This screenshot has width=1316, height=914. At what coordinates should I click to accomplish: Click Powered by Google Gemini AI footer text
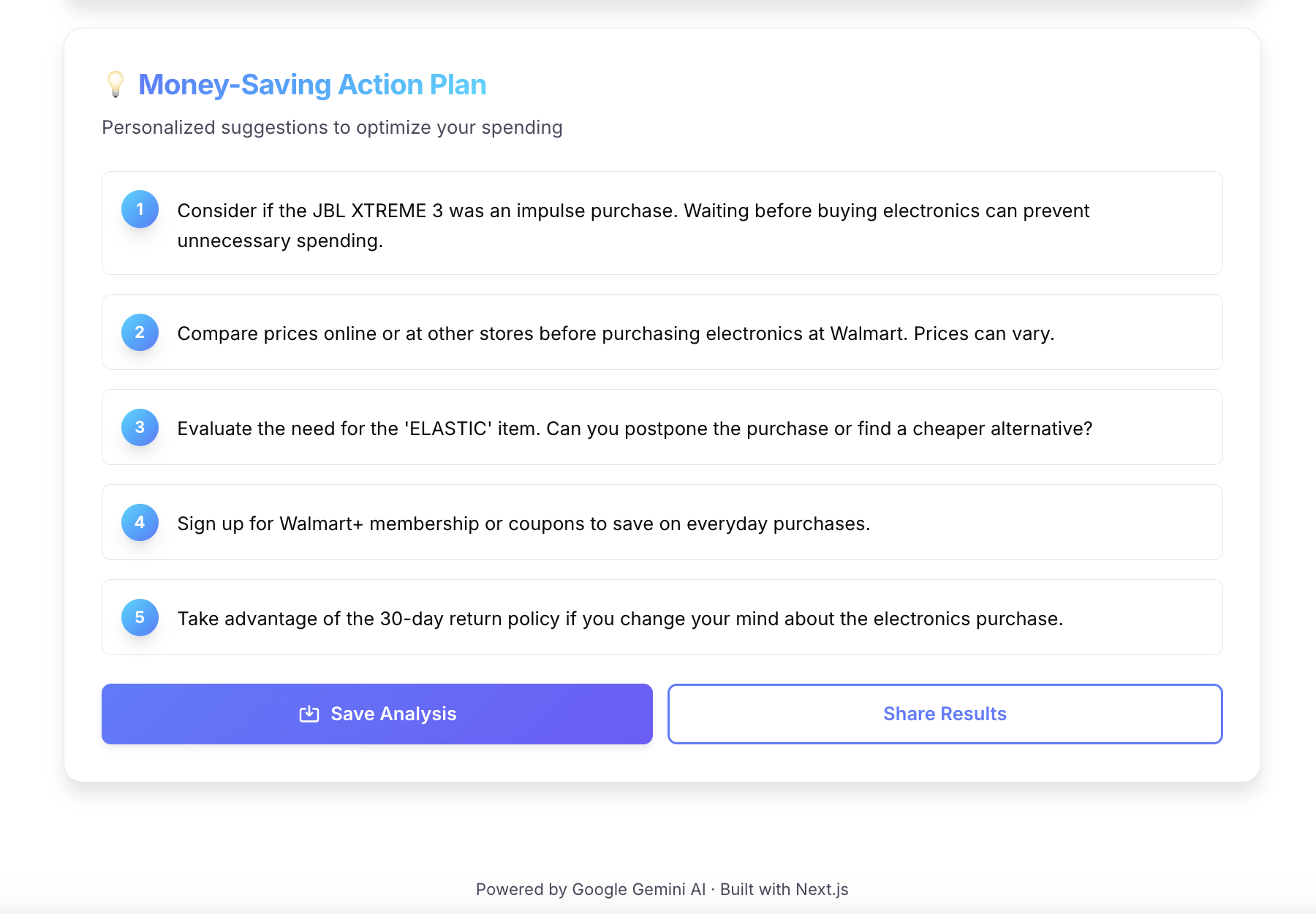[591, 889]
